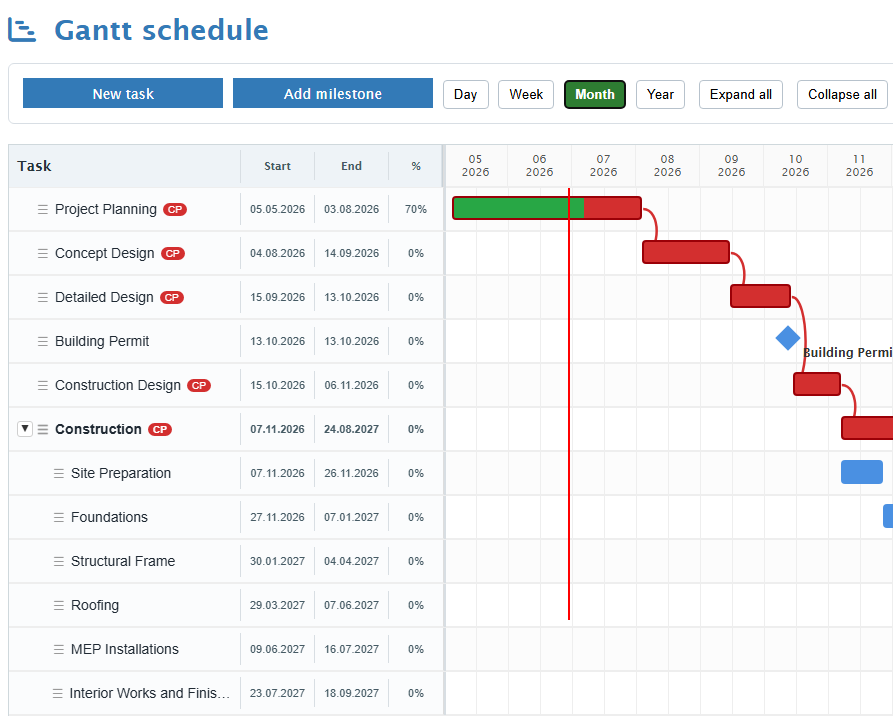Select the Detailed Design gantt bar
The image size is (893, 716).
760,296
